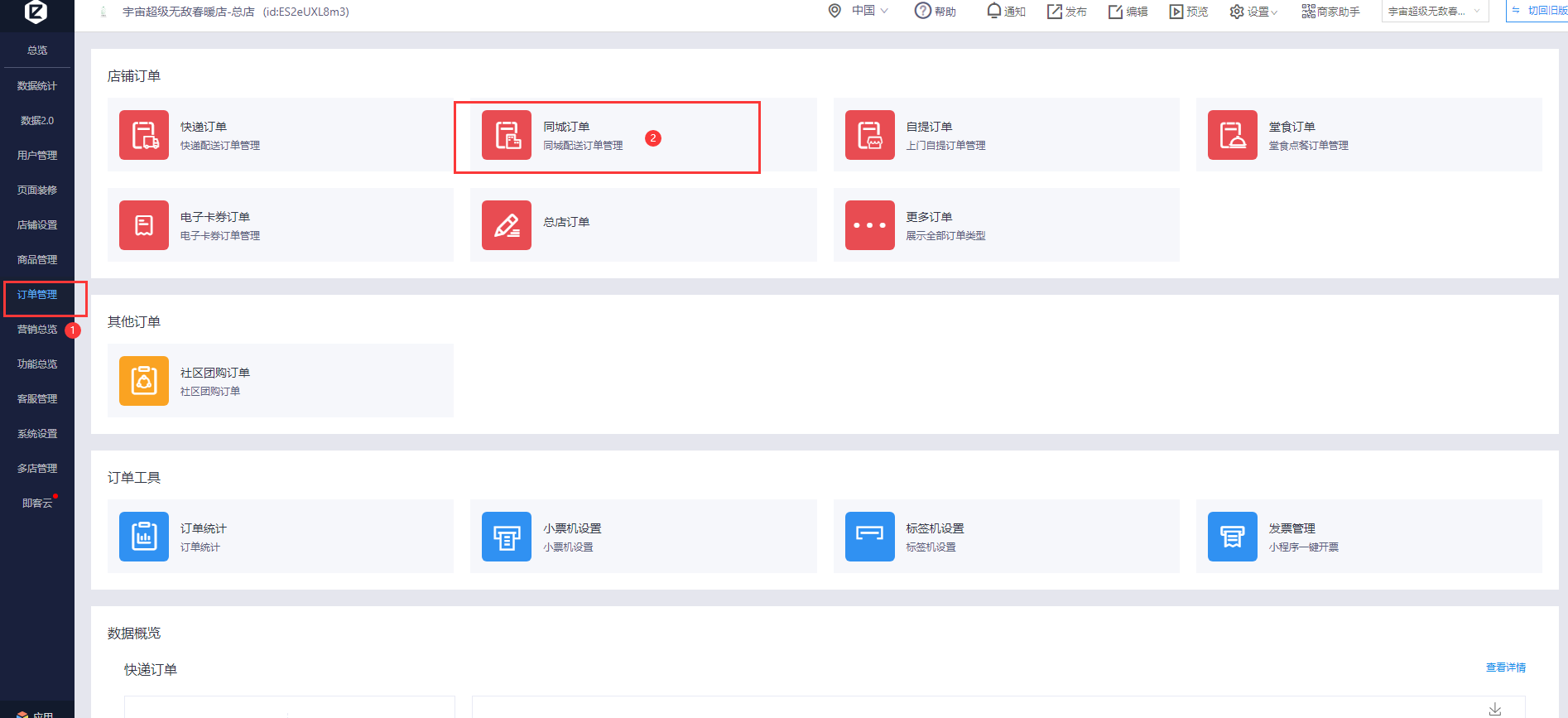Click the store name 宇宙超级无敌春暖店-总店 header
The width and height of the screenshot is (1568, 718).
pyautogui.click(x=189, y=12)
